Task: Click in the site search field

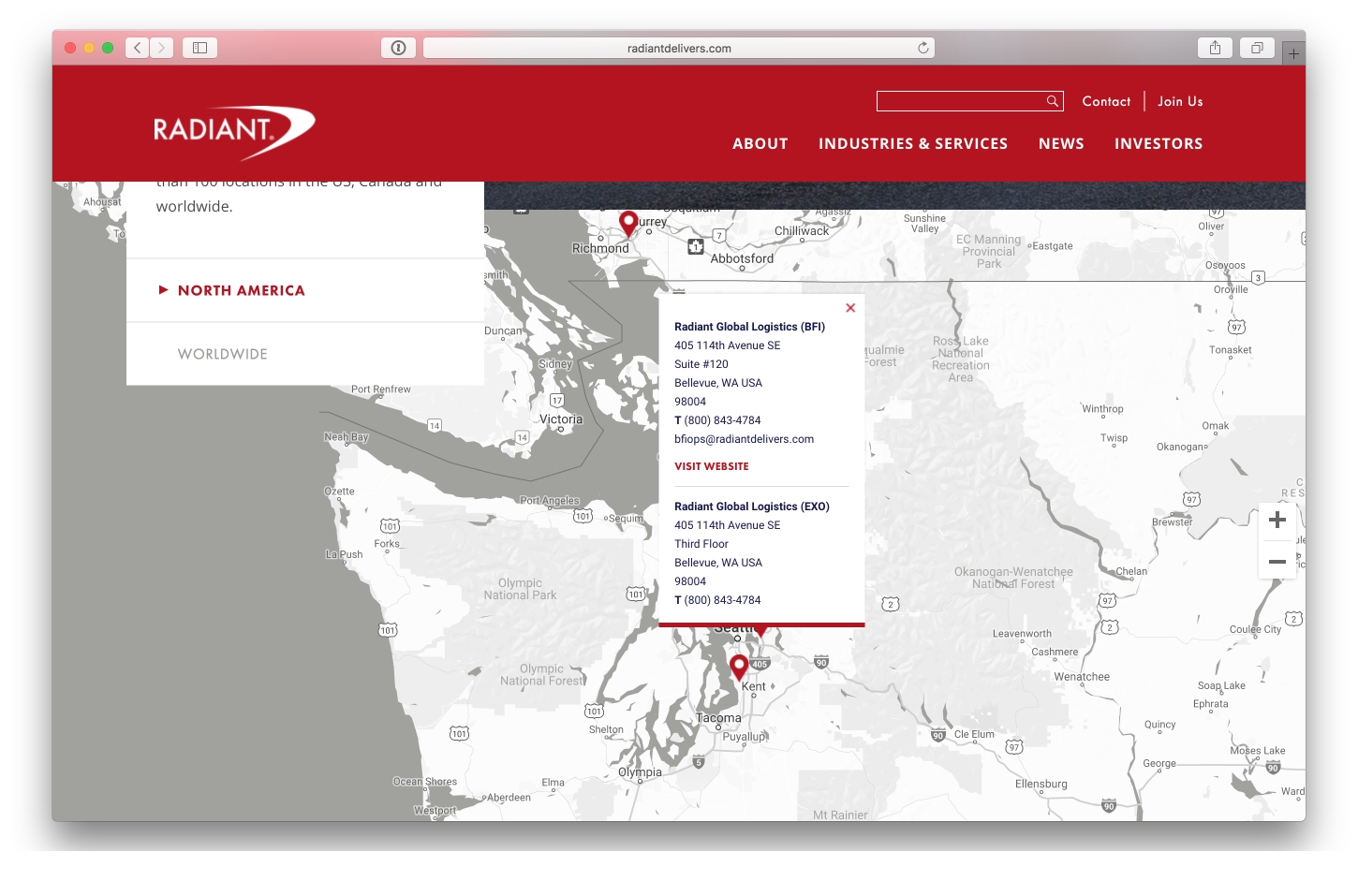Action: 959,101
